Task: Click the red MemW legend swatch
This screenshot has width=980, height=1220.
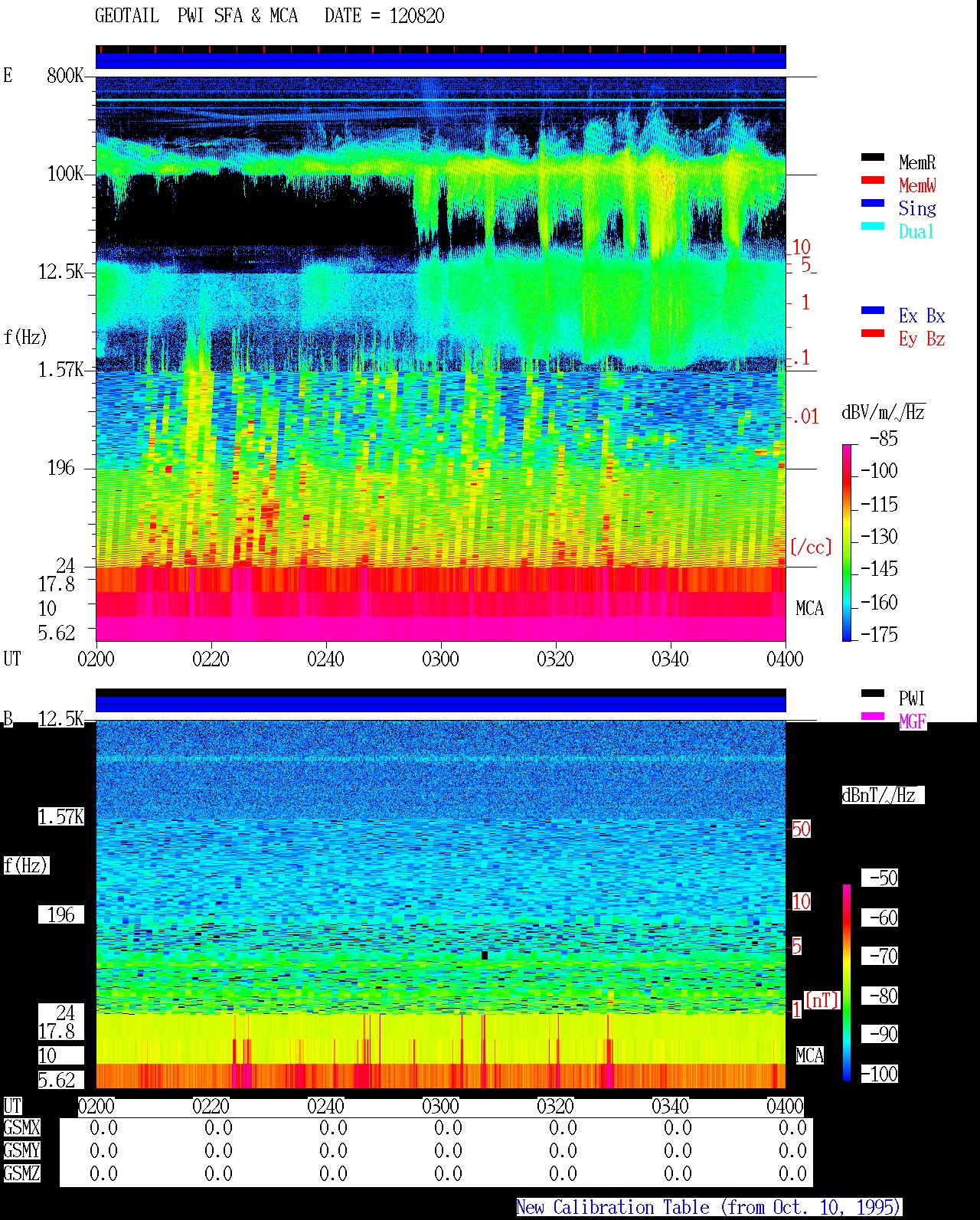Action: (873, 180)
